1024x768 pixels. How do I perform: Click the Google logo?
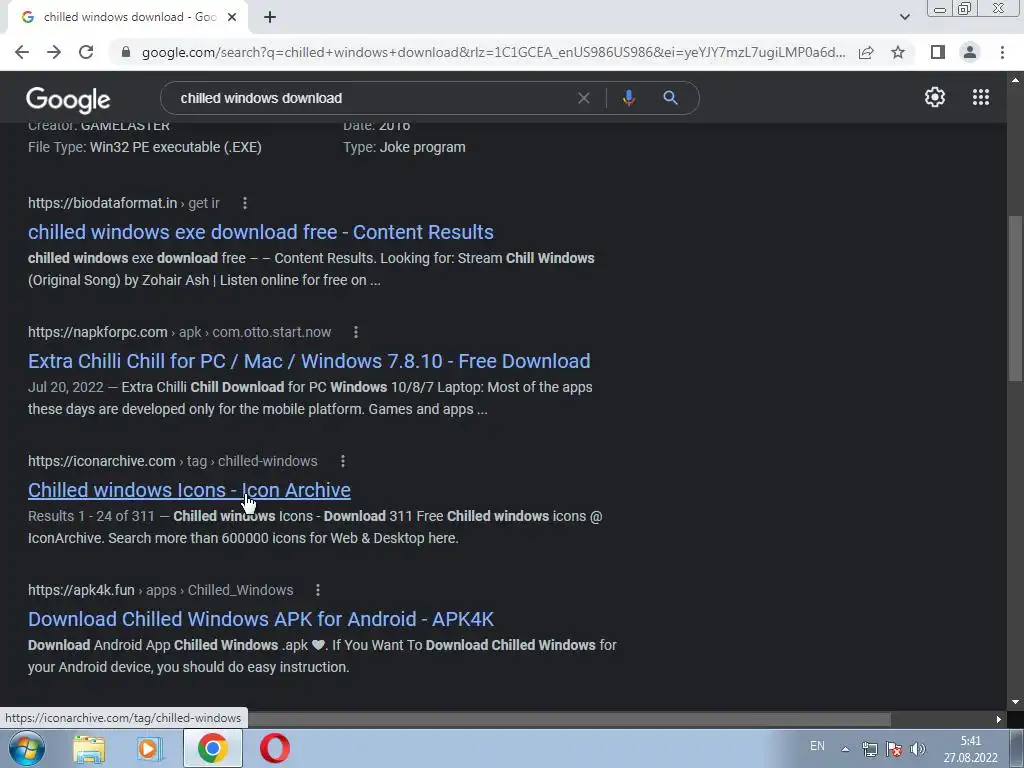click(x=68, y=99)
